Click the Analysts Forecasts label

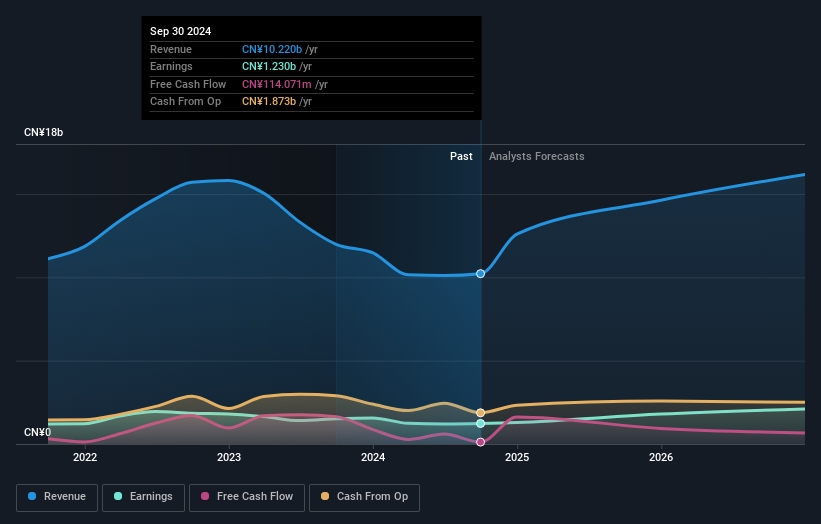pos(537,157)
